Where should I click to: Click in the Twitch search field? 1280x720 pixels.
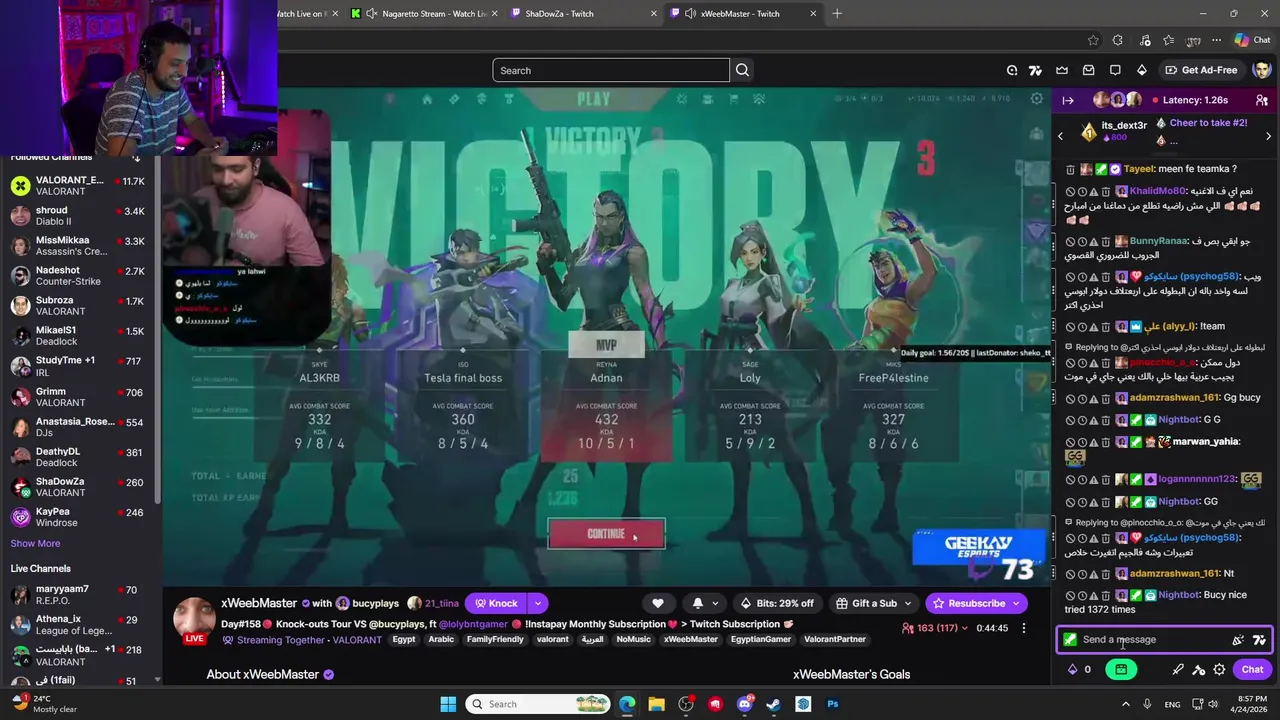611,70
